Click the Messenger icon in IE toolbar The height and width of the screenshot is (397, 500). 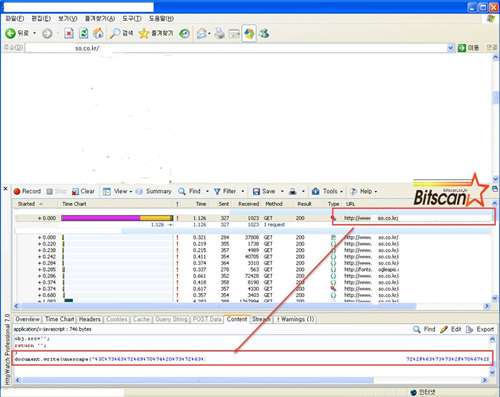tap(264, 33)
